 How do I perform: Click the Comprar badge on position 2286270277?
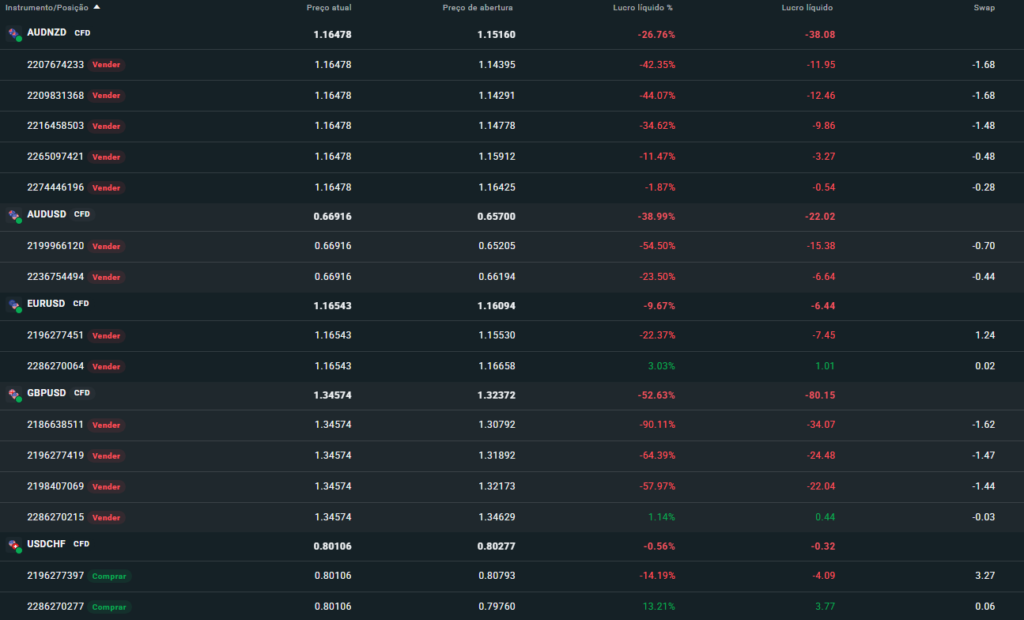point(109,607)
